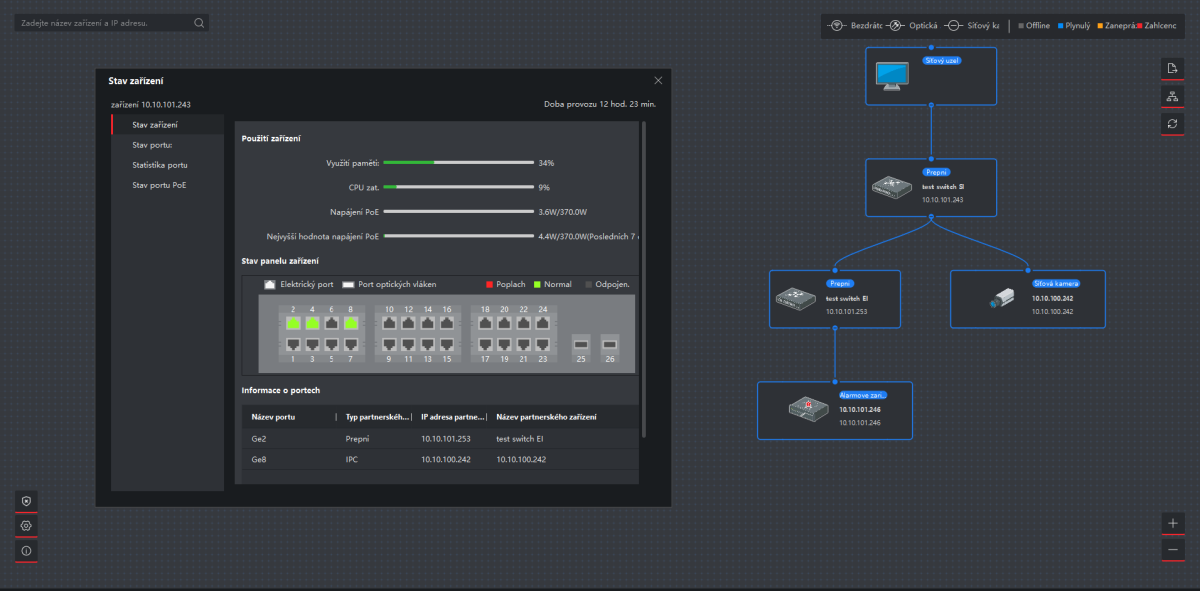Click the info icon in bottom-left
This screenshot has height=591, width=1200.
[x=26, y=551]
